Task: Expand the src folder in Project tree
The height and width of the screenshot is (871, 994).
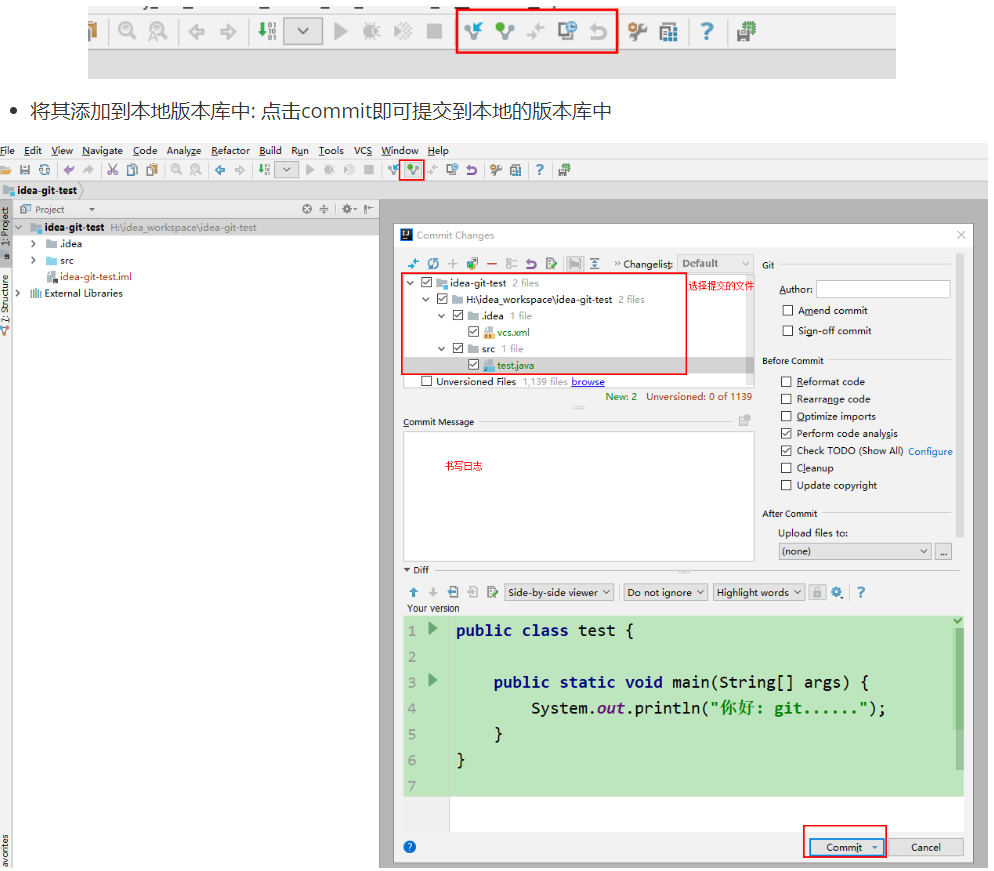Action: pyautogui.click(x=34, y=261)
